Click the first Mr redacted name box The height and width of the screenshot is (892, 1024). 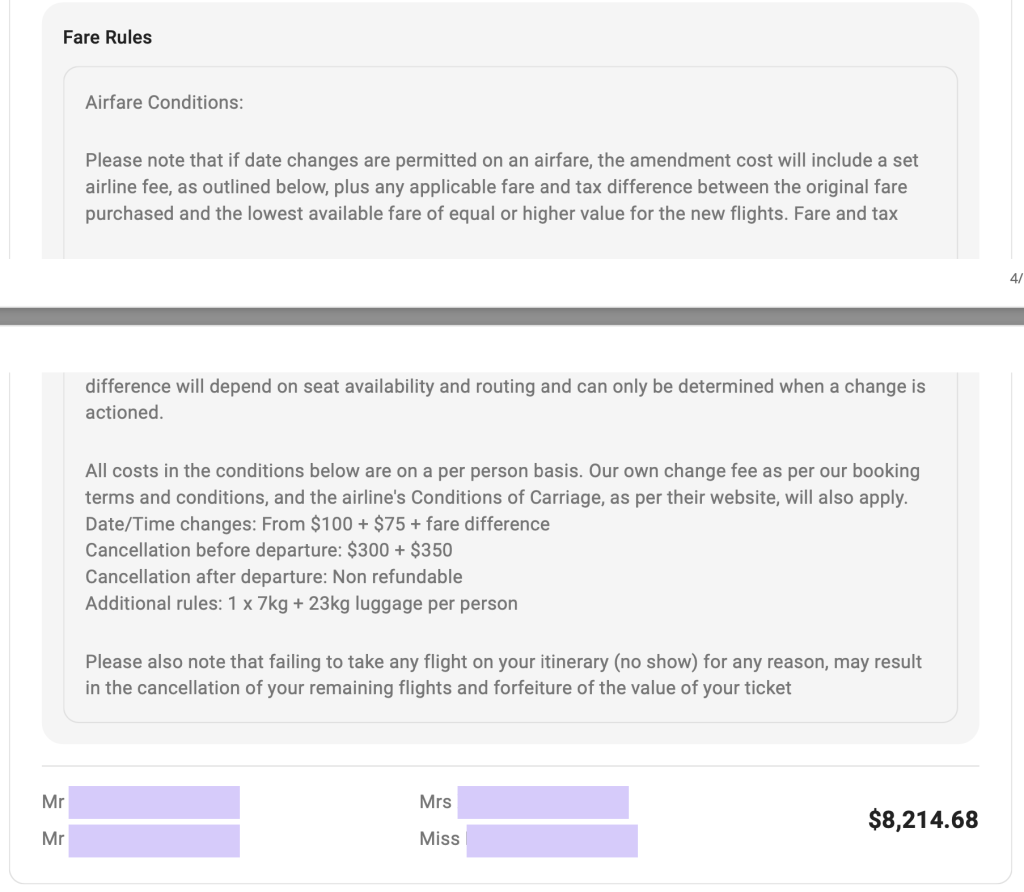[x=154, y=802]
